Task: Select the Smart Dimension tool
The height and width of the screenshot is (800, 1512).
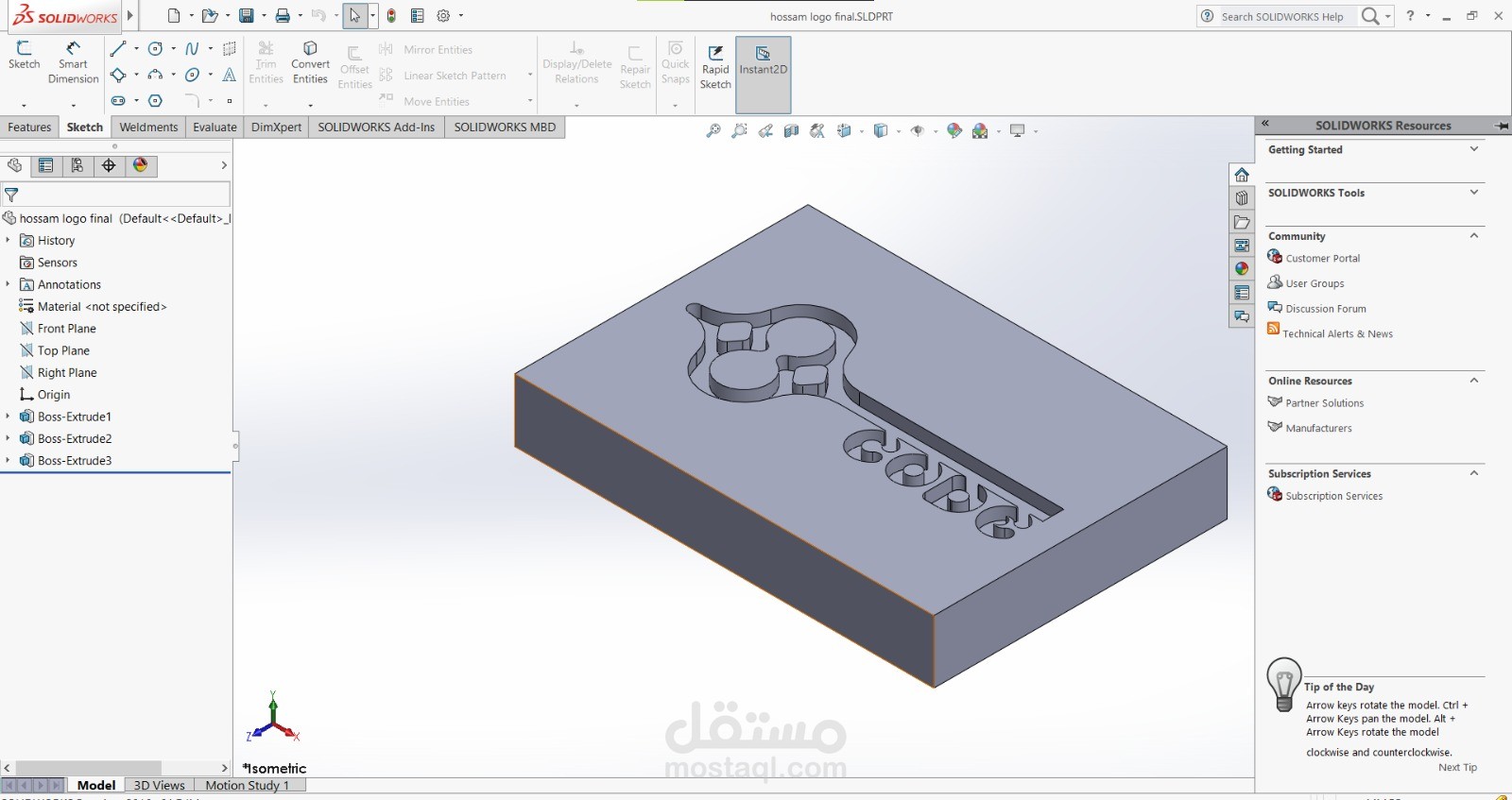Action: [x=73, y=62]
